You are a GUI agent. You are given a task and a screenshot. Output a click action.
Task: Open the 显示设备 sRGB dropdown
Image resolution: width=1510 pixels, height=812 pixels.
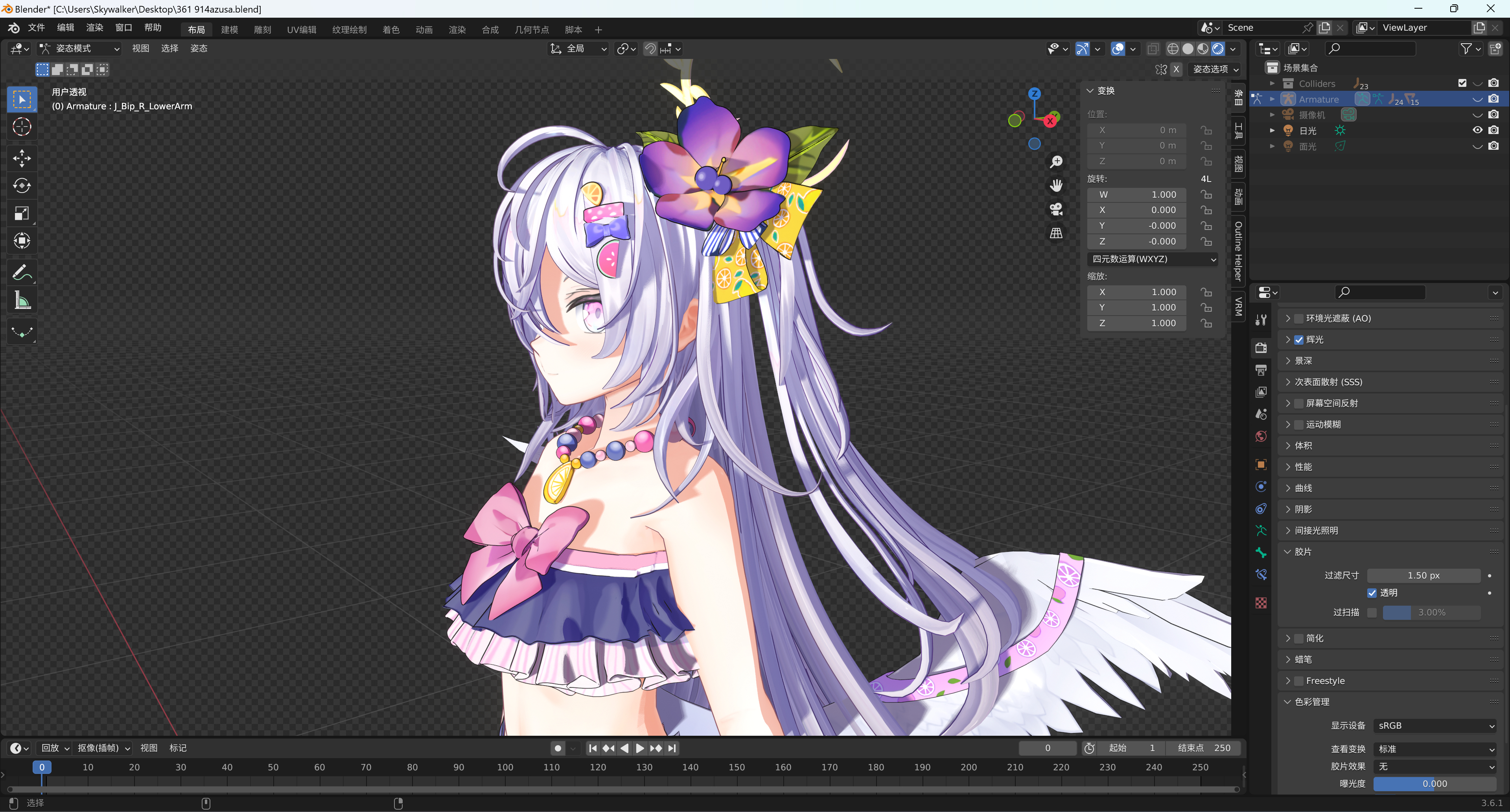pos(1435,726)
